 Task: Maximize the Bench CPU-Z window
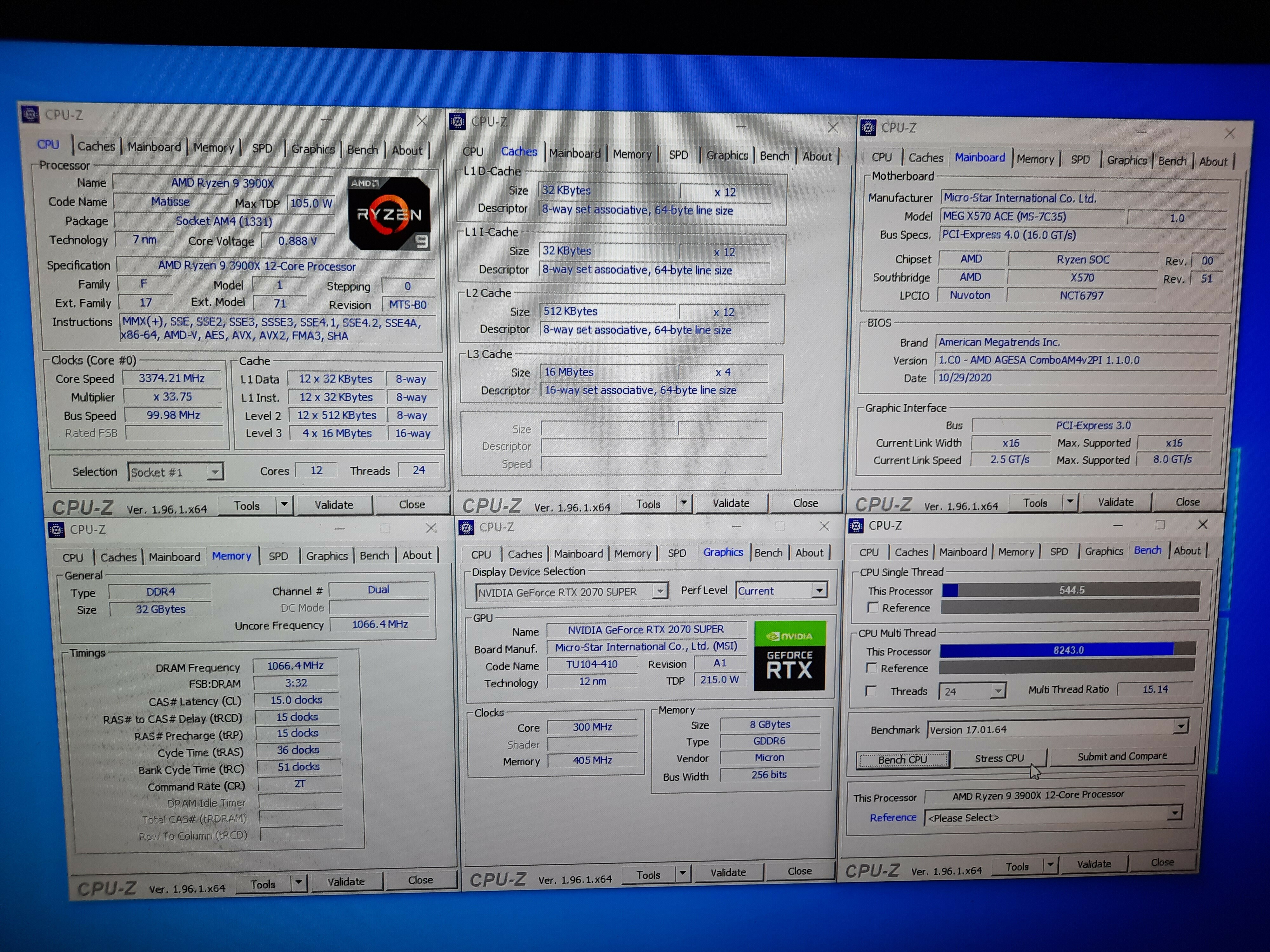1160,525
